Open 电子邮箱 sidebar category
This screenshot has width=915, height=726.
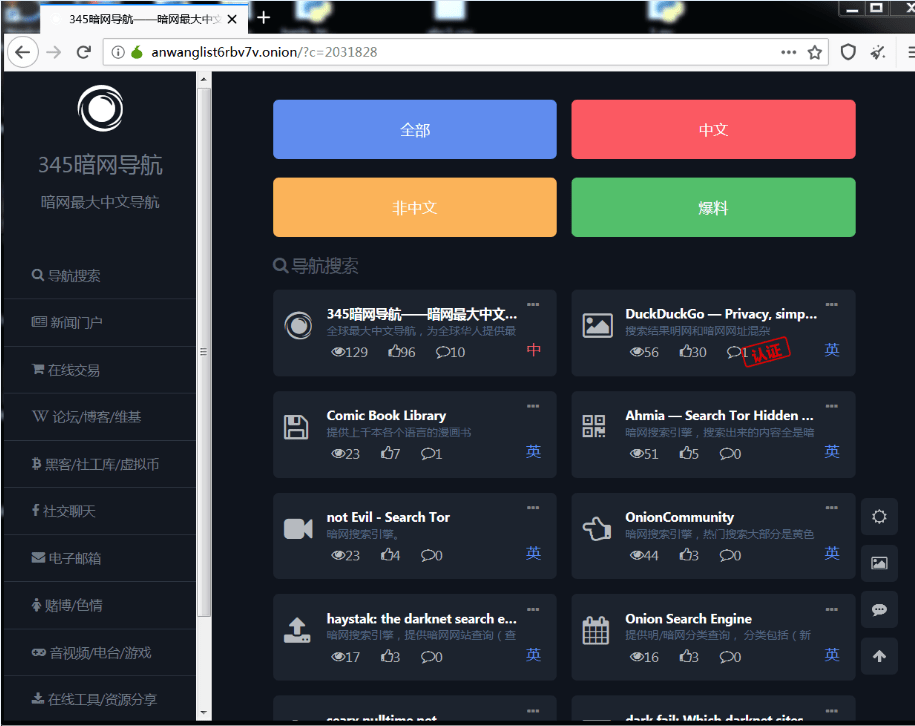click(66, 559)
